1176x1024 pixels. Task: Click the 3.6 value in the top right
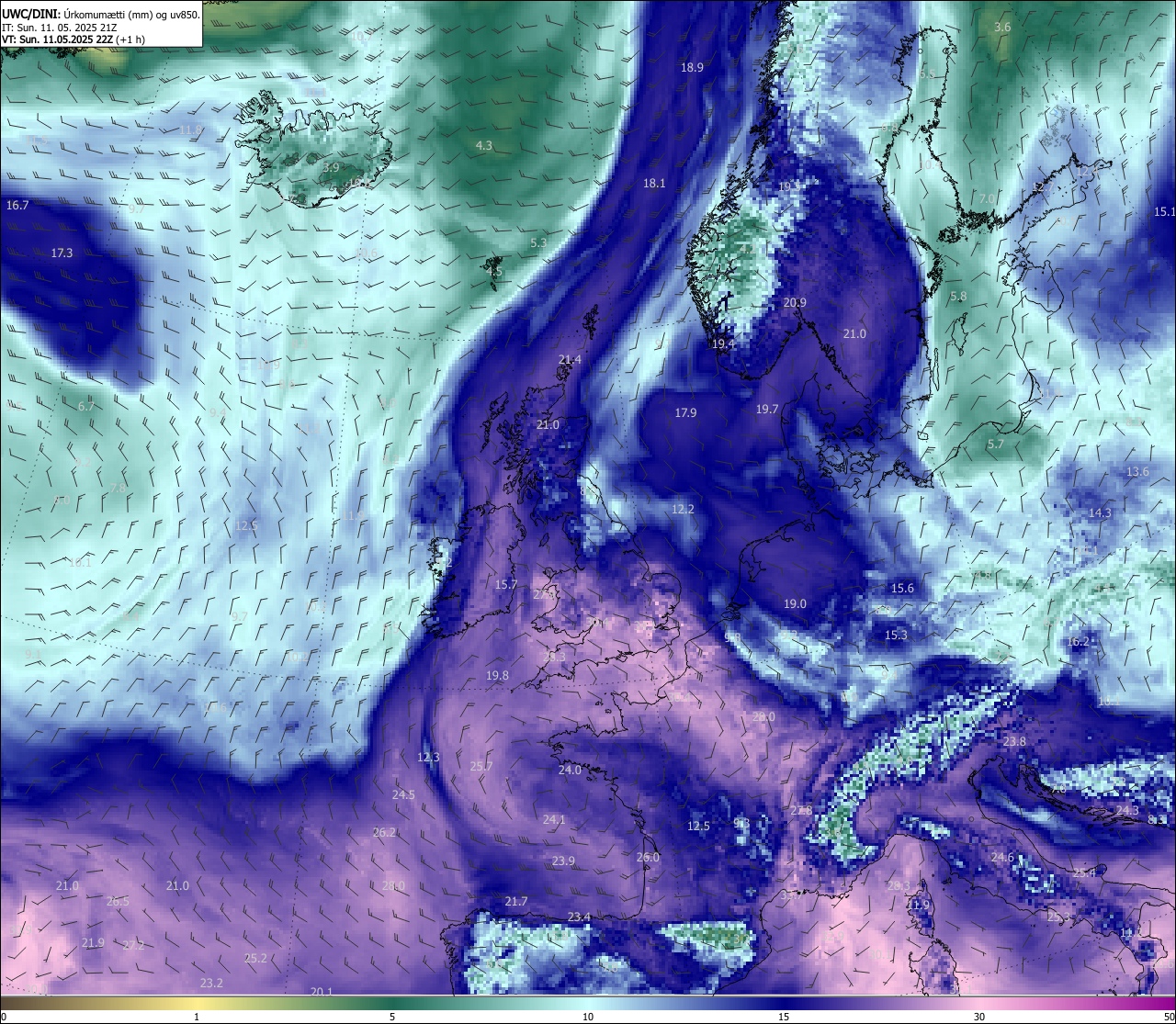pos(1002,28)
